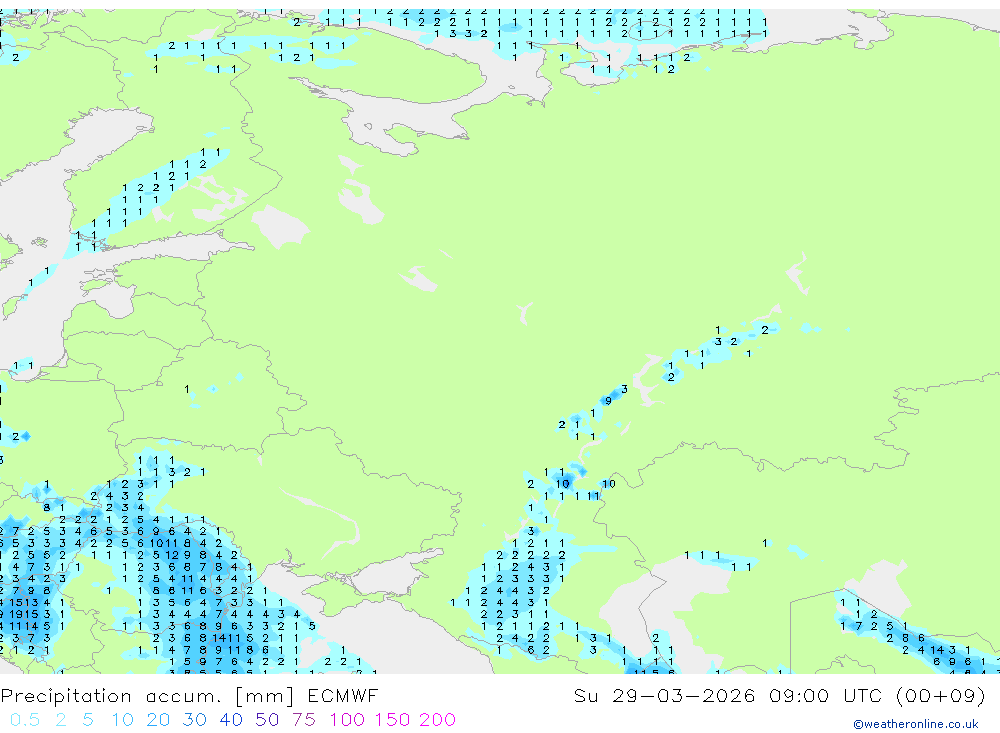Click the 'Precipitation accum. [mm] ECMWF' title
This screenshot has width=1000, height=733.
tap(189, 696)
